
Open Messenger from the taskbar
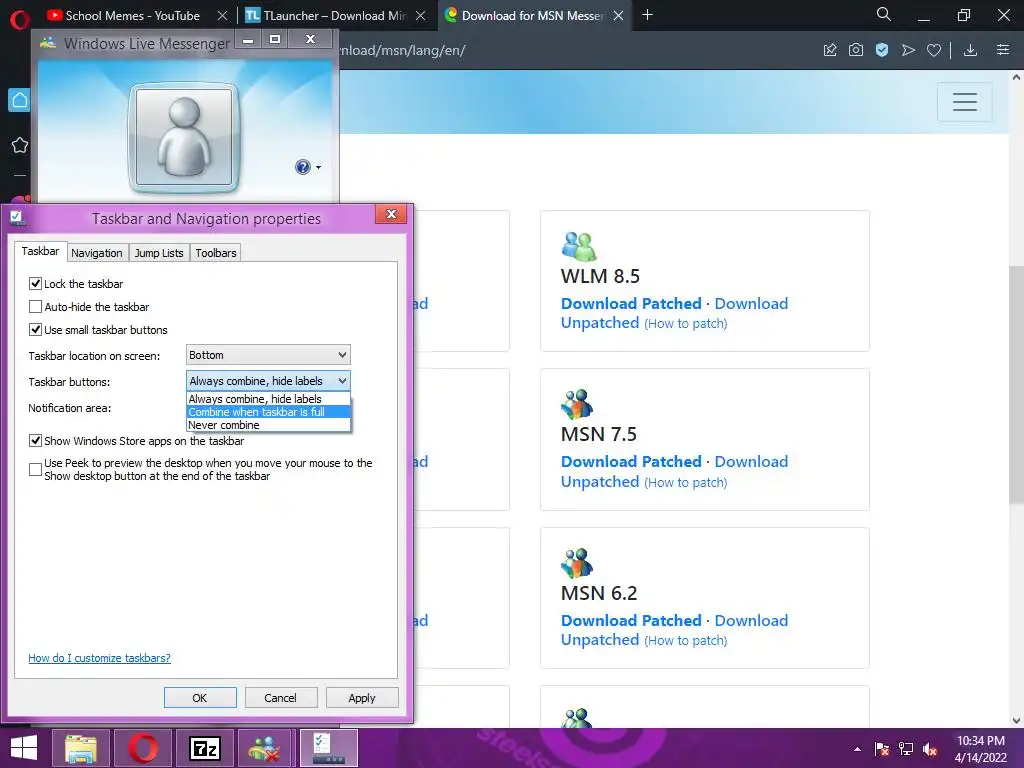point(264,748)
